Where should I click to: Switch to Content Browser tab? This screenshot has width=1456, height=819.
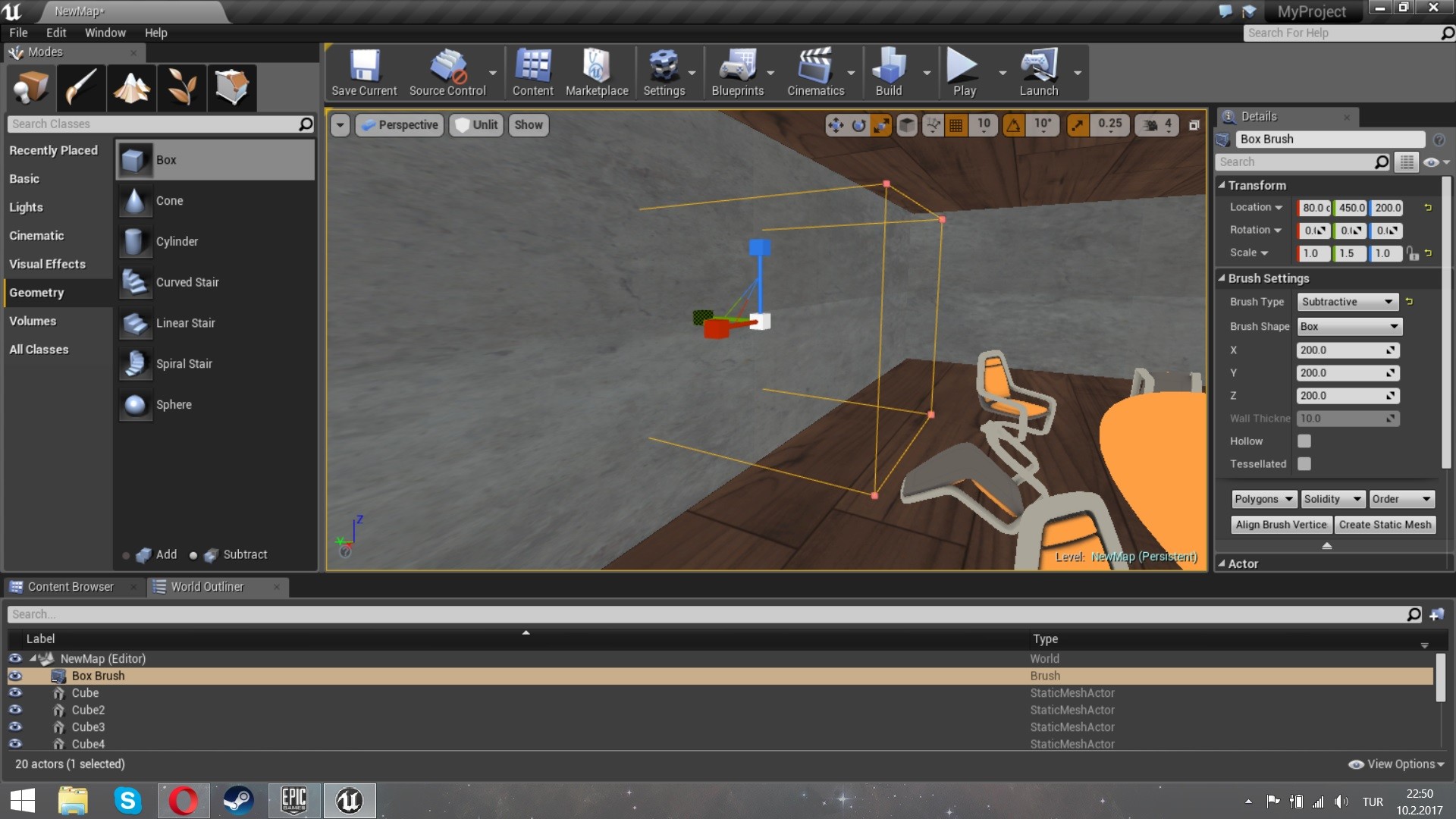[x=71, y=587]
